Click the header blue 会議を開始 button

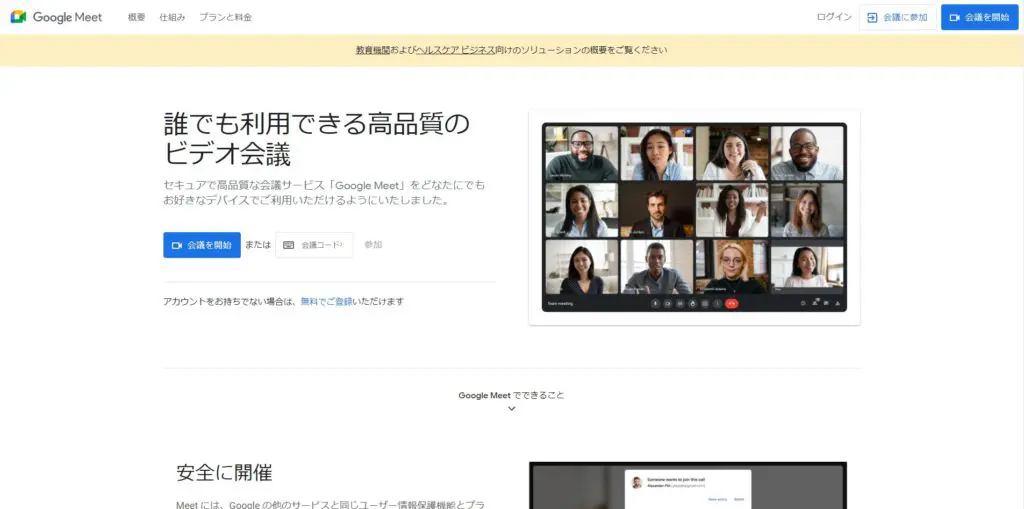980,18
